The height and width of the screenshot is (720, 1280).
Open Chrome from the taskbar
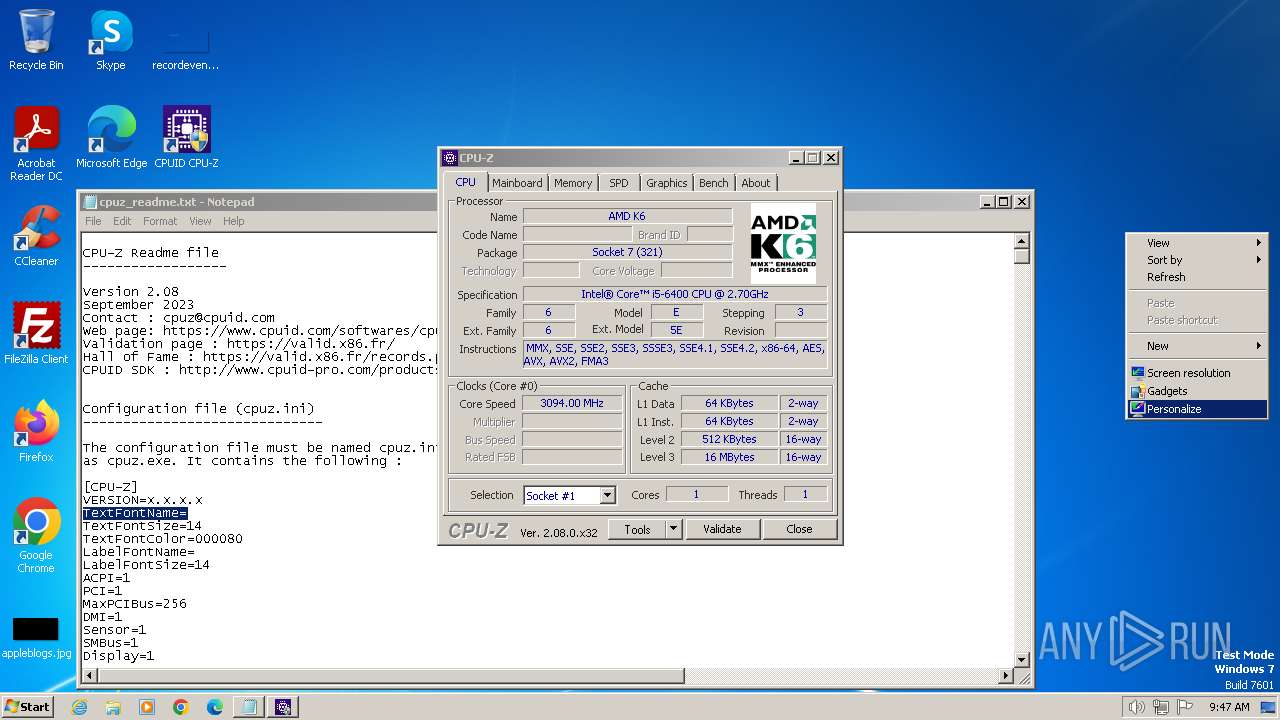[x=181, y=707]
